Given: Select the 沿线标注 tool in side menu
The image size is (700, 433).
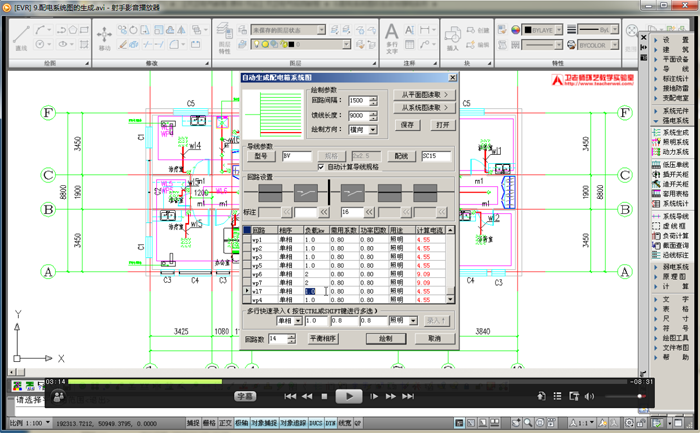Looking at the screenshot, I should coord(671,255).
